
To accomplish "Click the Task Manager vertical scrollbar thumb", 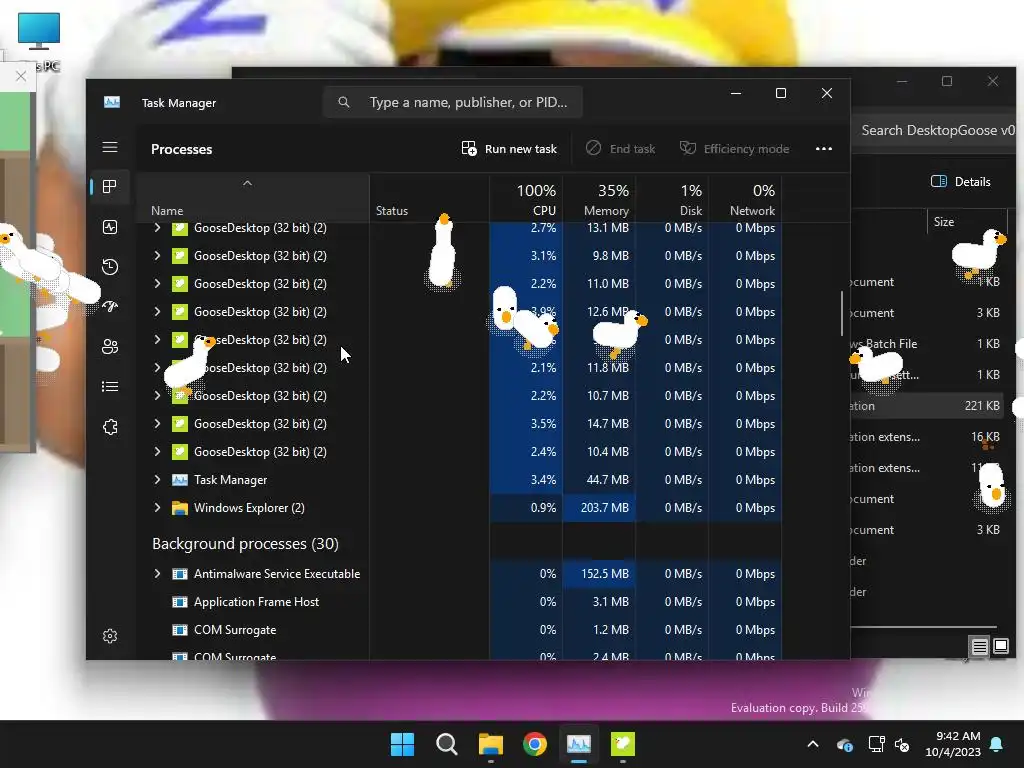I will coord(842,313).
